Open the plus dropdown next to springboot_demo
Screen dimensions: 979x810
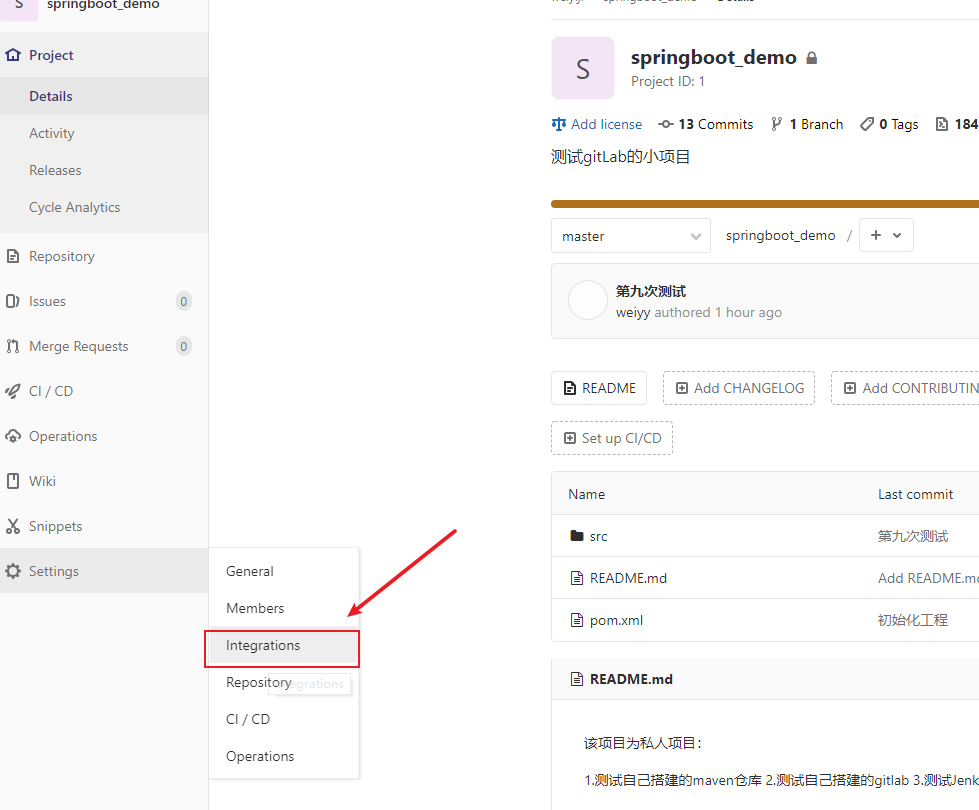[886, 235]
